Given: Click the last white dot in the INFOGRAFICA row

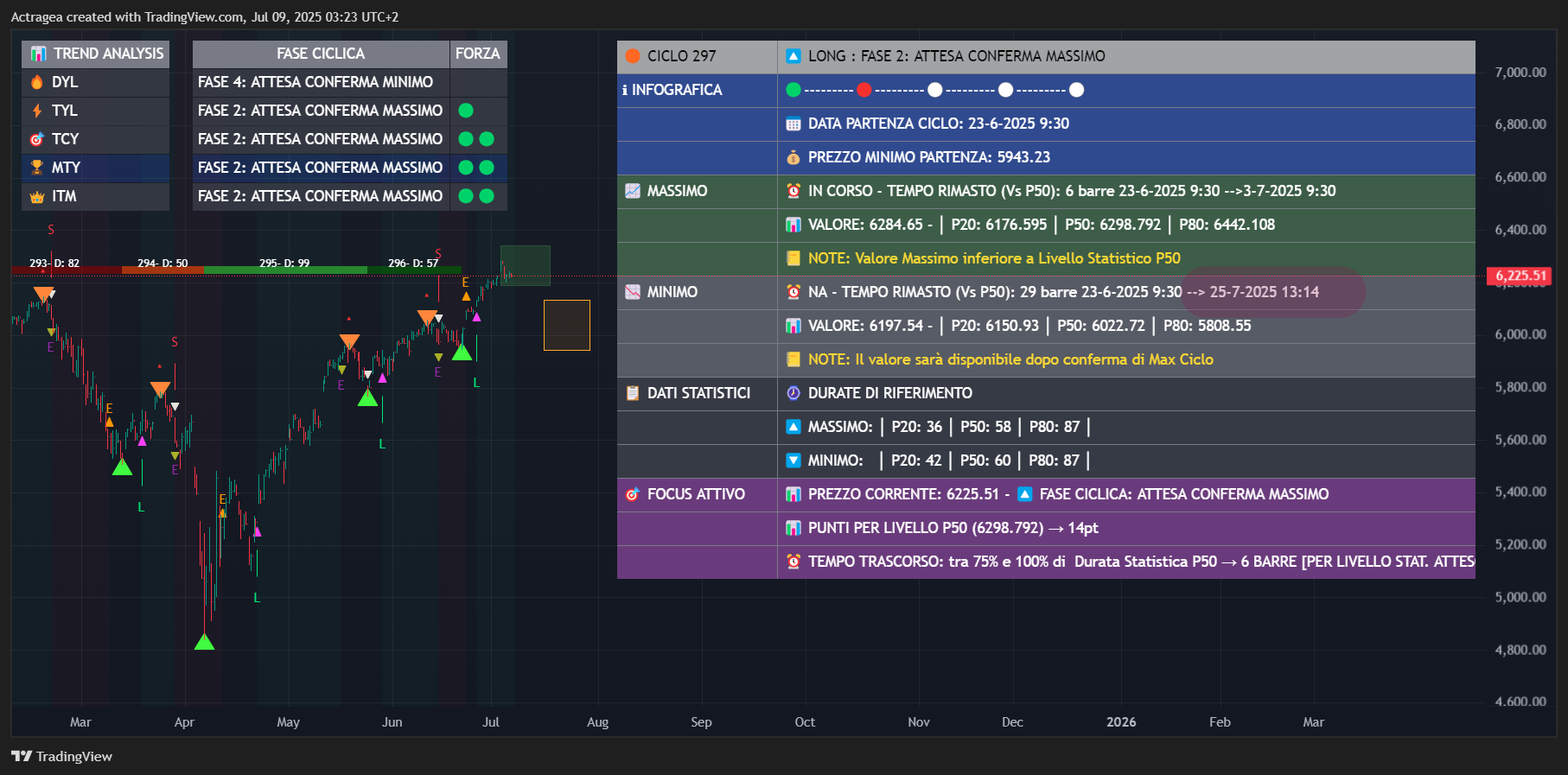Looking at the screenshot, I should click(x=1076, y=90).
